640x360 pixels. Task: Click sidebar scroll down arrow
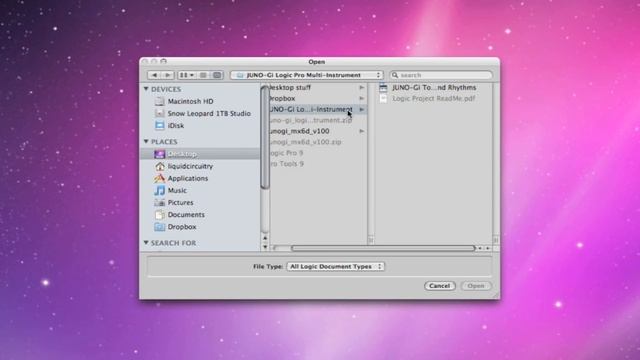pos(265,247)
